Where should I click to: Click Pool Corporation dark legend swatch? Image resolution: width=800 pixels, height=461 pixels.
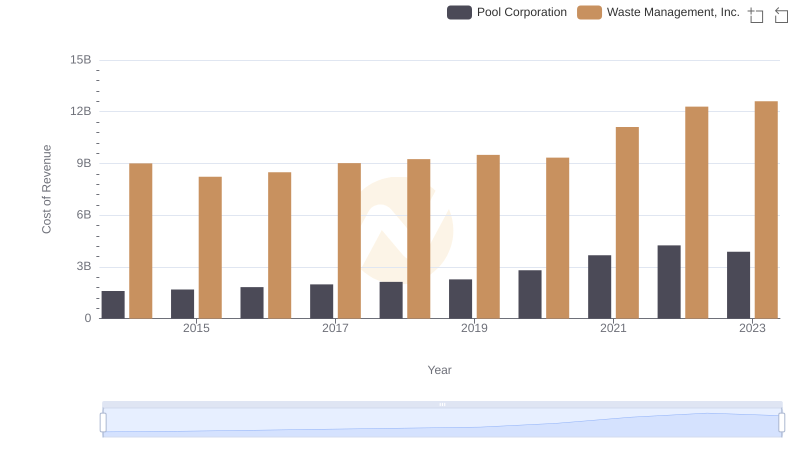pyautogui.click(x=459, y=12)
